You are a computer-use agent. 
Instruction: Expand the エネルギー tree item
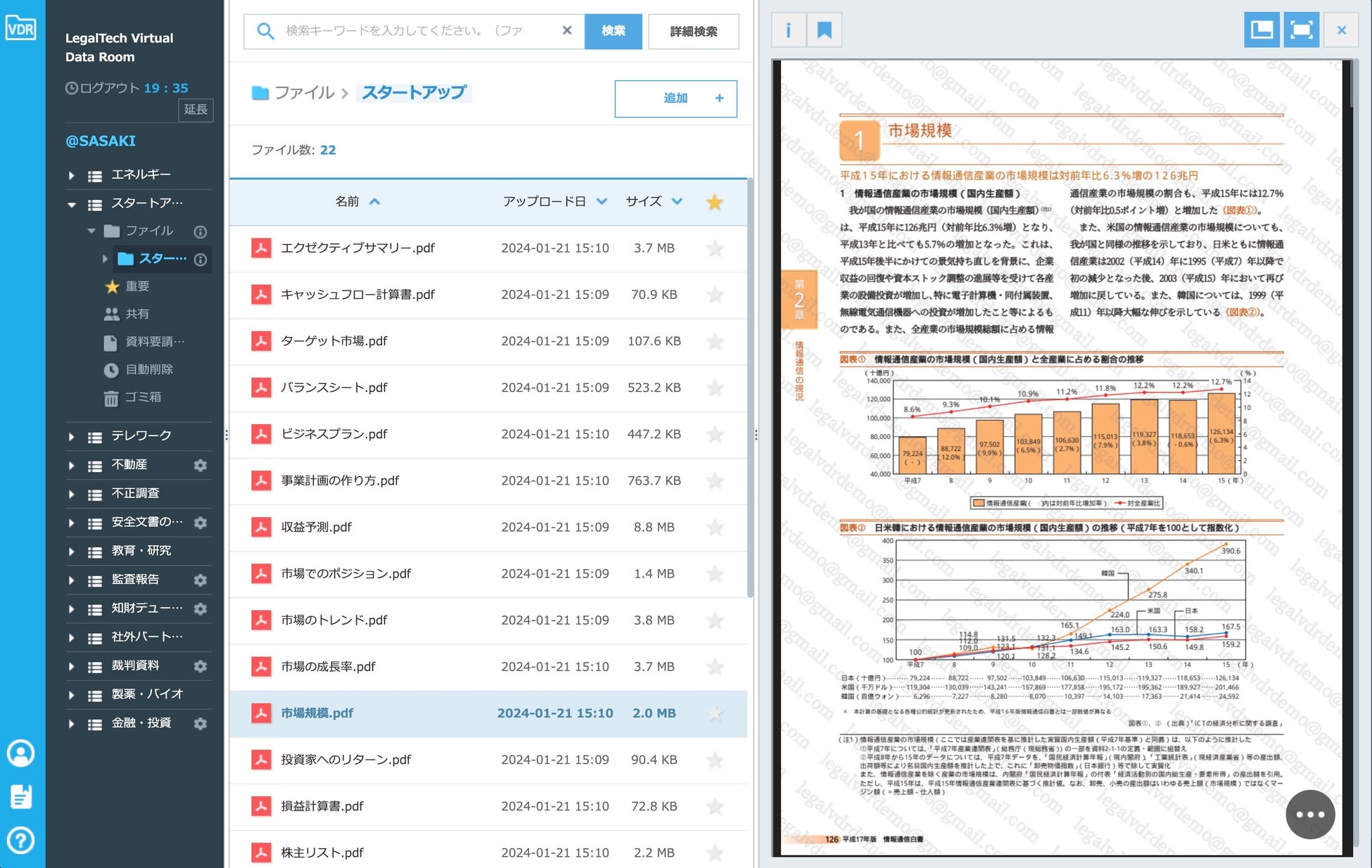coord(71,175)
